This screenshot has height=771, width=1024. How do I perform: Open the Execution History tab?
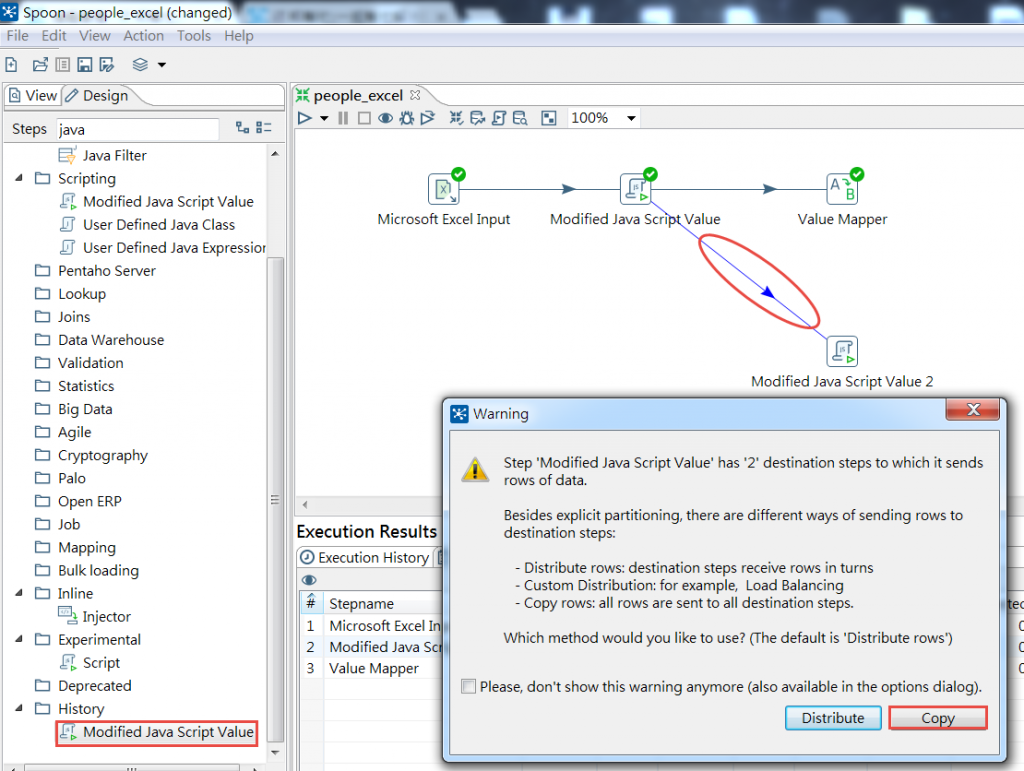(x=365, y=558)
